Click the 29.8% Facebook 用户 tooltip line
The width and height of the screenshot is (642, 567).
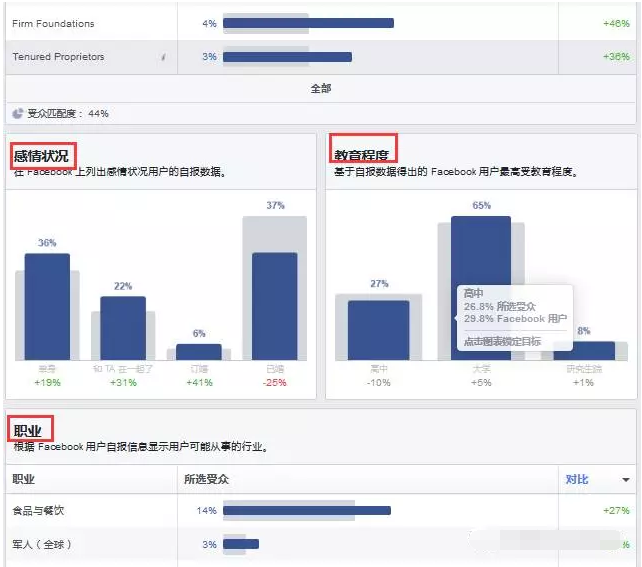[515, 318]
